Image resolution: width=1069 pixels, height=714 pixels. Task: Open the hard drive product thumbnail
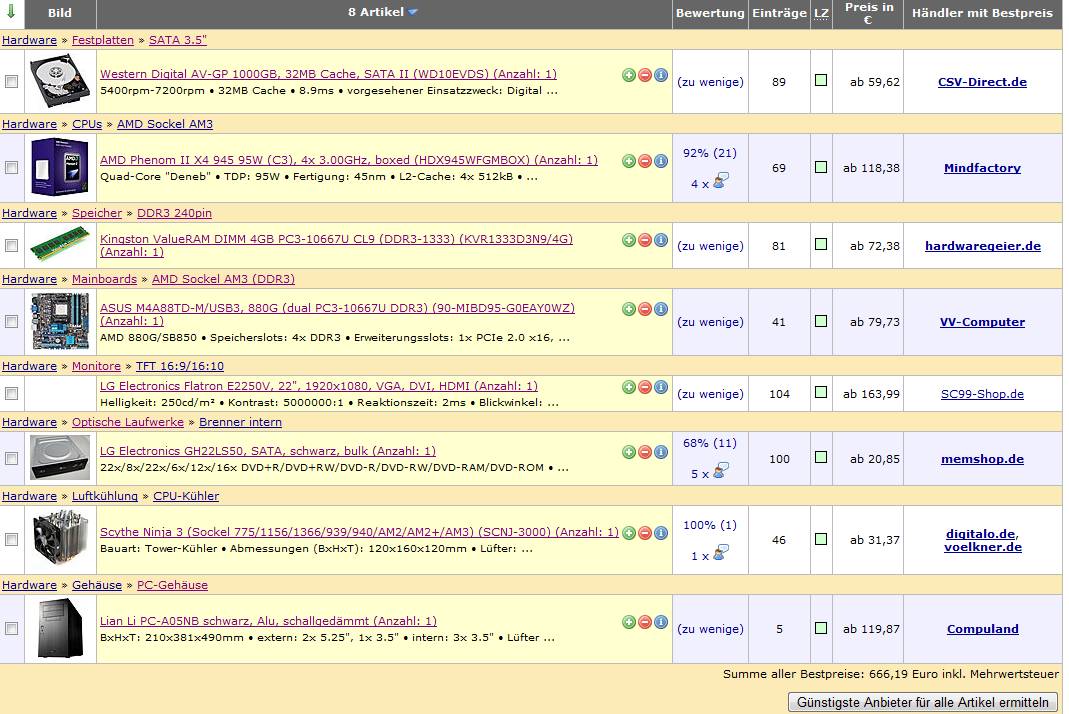60,81
